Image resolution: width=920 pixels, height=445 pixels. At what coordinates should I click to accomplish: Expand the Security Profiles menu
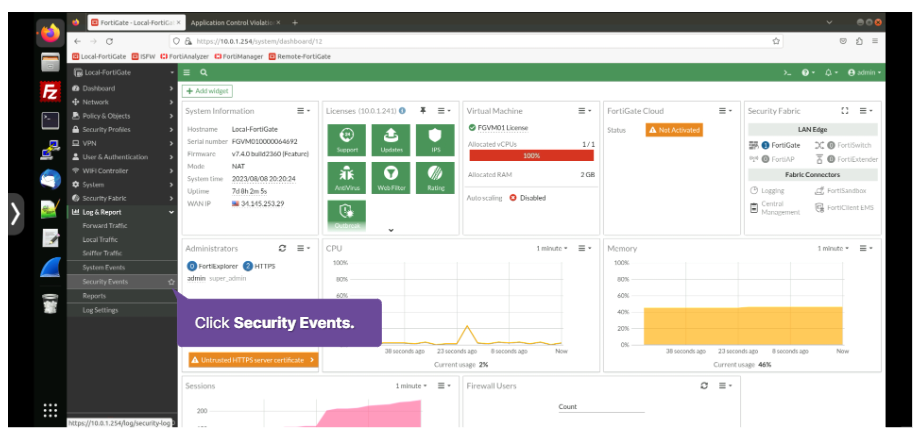pyautogui.click(x=123, y=130)
